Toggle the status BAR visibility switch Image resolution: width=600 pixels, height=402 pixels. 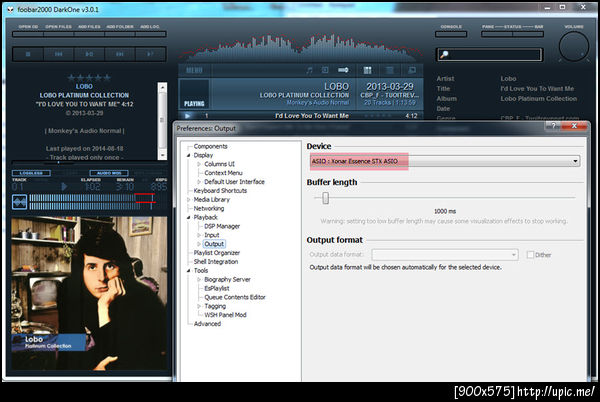pyautogui.click(x=528, y=34)
